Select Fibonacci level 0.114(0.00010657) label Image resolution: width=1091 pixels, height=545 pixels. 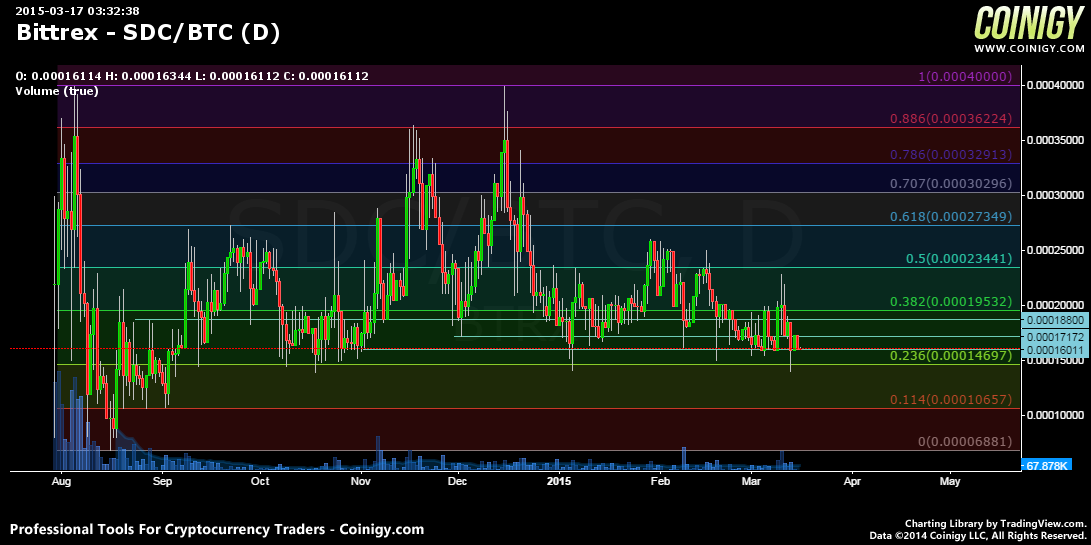951,400
